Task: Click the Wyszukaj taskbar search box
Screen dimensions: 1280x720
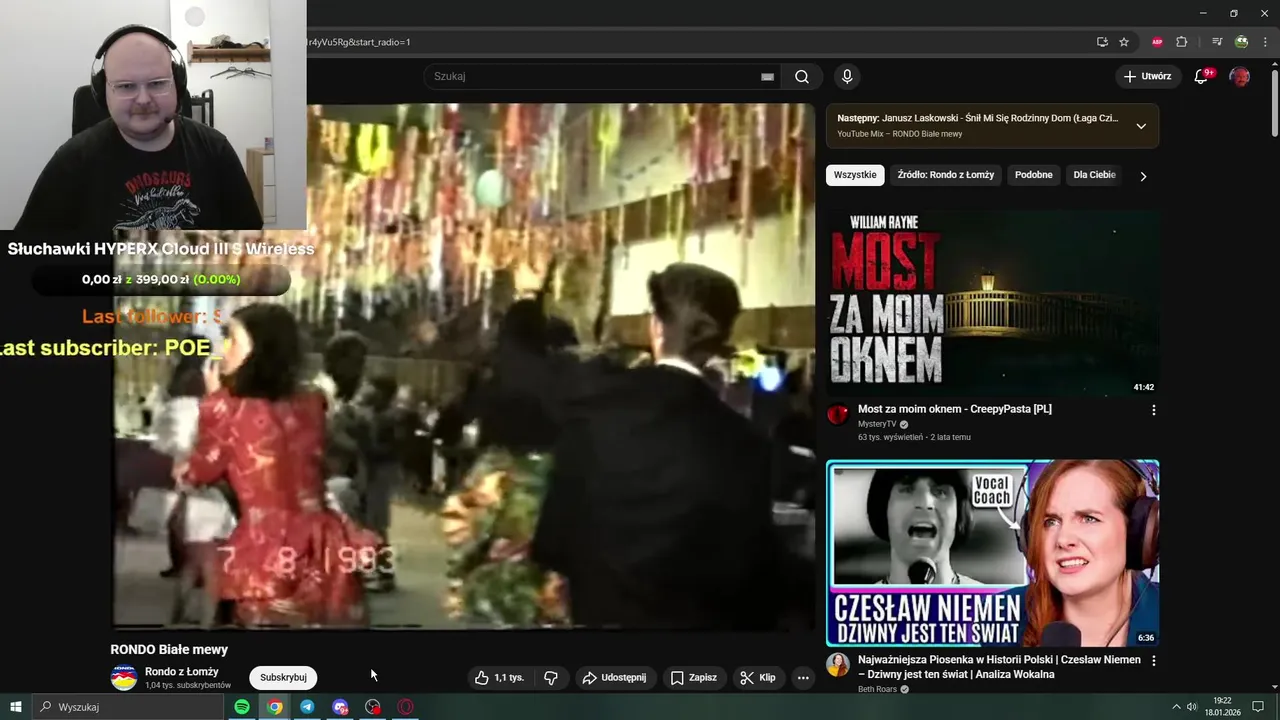Action: [x=127, y=707]
